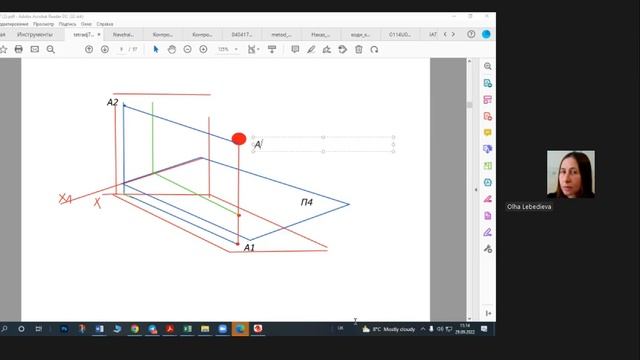Click the weather Mostly cloudy widget
This screenshot has width=640, height=360.
pos(389,329)
